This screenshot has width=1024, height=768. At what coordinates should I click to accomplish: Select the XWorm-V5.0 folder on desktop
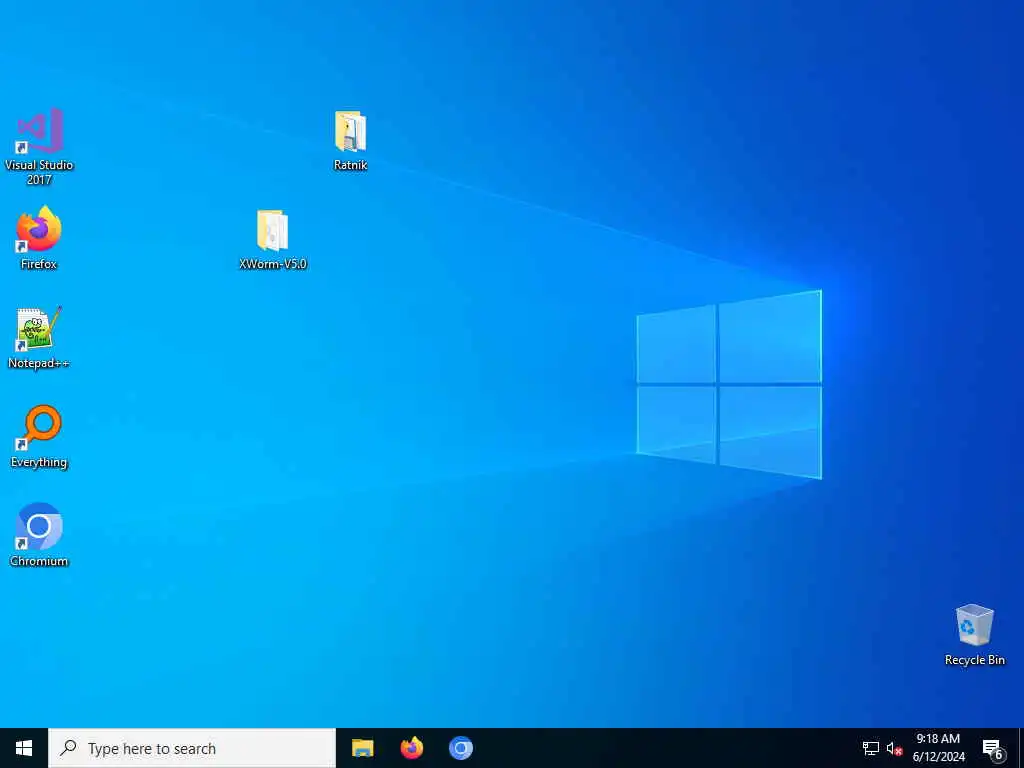[272, 240]
